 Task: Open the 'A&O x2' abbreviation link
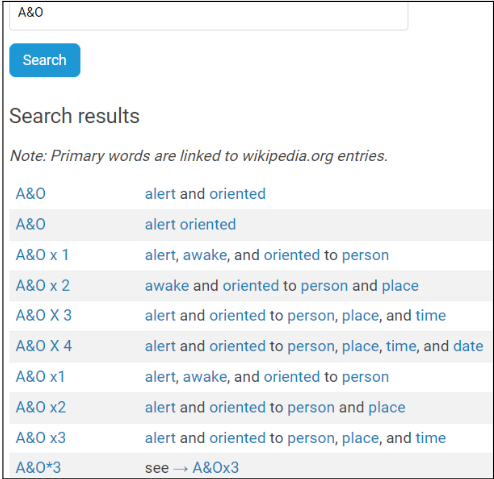tap(41, 407)
